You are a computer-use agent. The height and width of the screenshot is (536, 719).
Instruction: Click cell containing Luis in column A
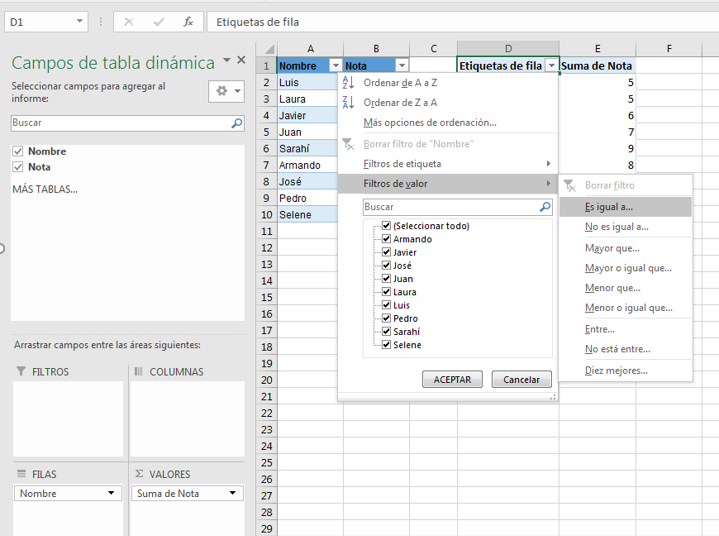coord(308,83)
